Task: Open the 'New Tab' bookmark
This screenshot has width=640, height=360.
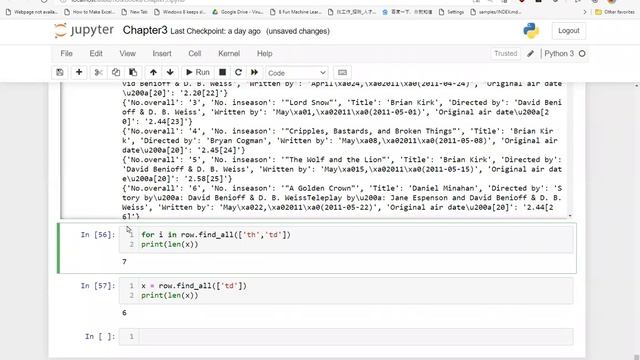Action: [x=135, y=12]
